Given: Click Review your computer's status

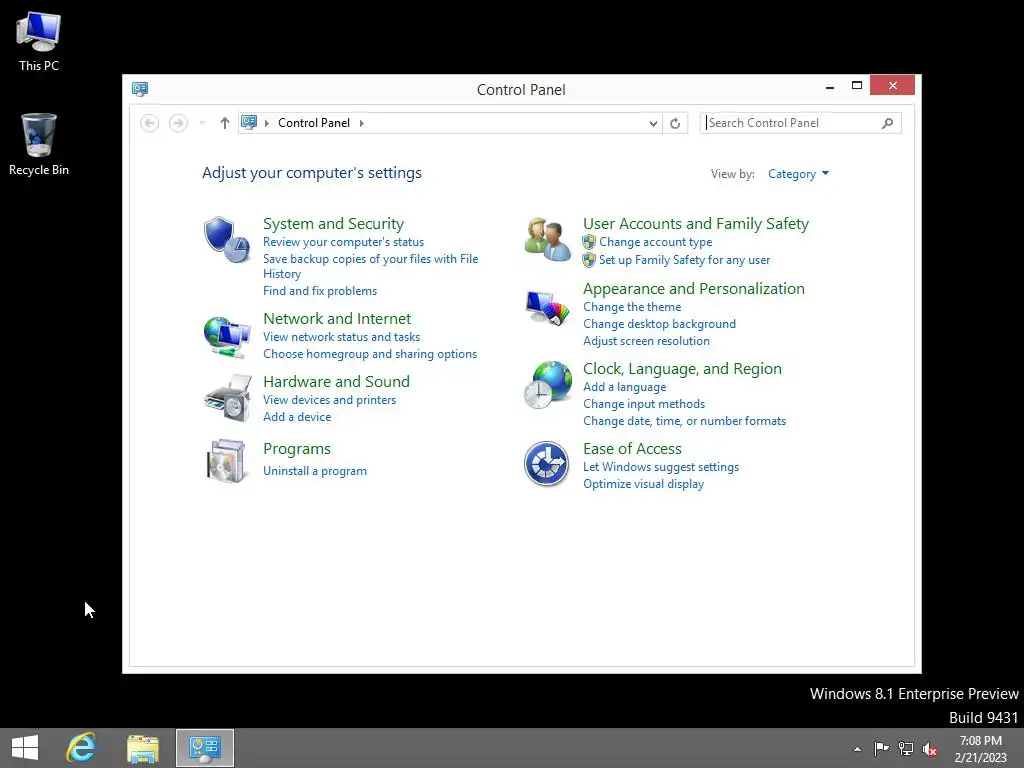Looking at the screenshot, I should (344, 242).
